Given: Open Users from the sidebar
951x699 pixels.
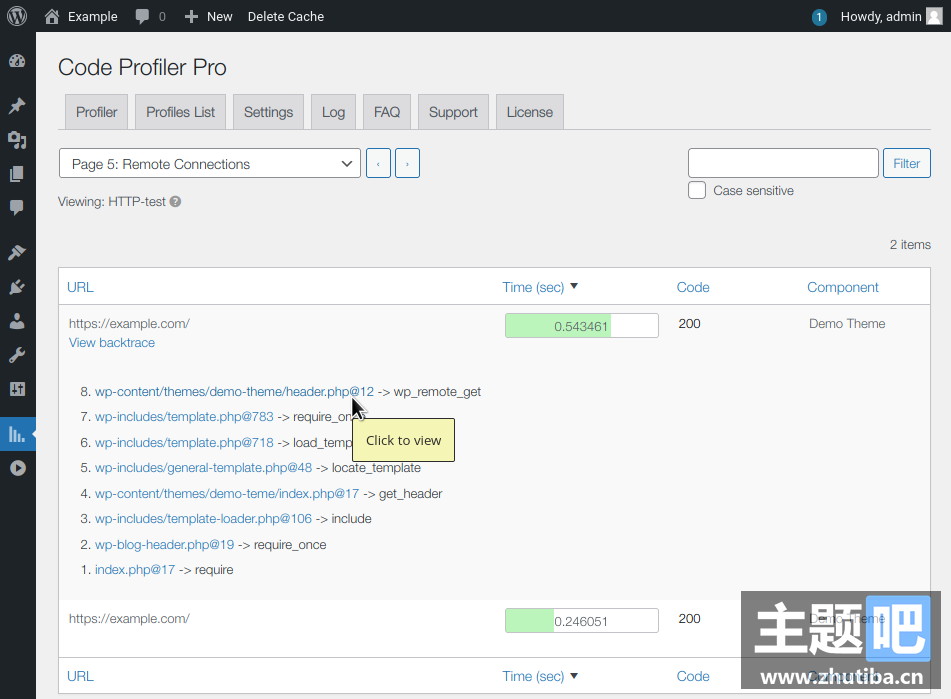Looking at the screenshot, I should tap(17, 321).
